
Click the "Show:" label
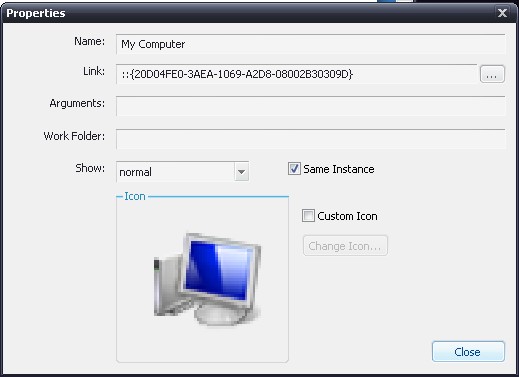click(90, 168)
